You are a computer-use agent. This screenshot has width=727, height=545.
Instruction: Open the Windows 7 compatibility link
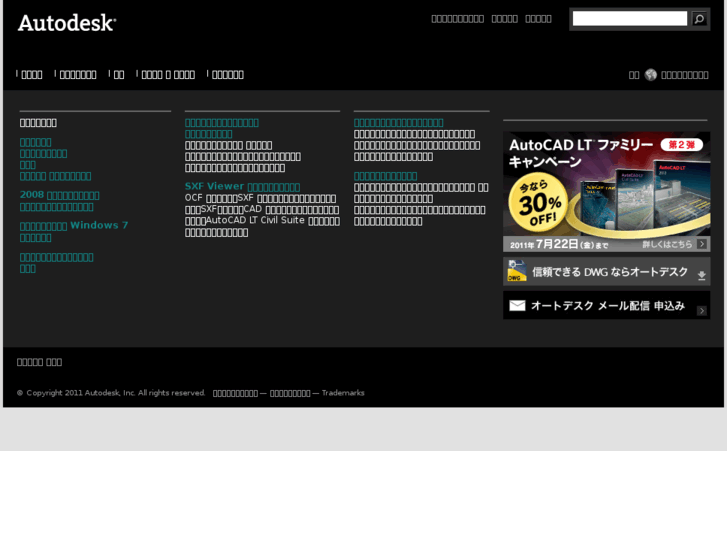pyautogui.click(x=74, y=231)
